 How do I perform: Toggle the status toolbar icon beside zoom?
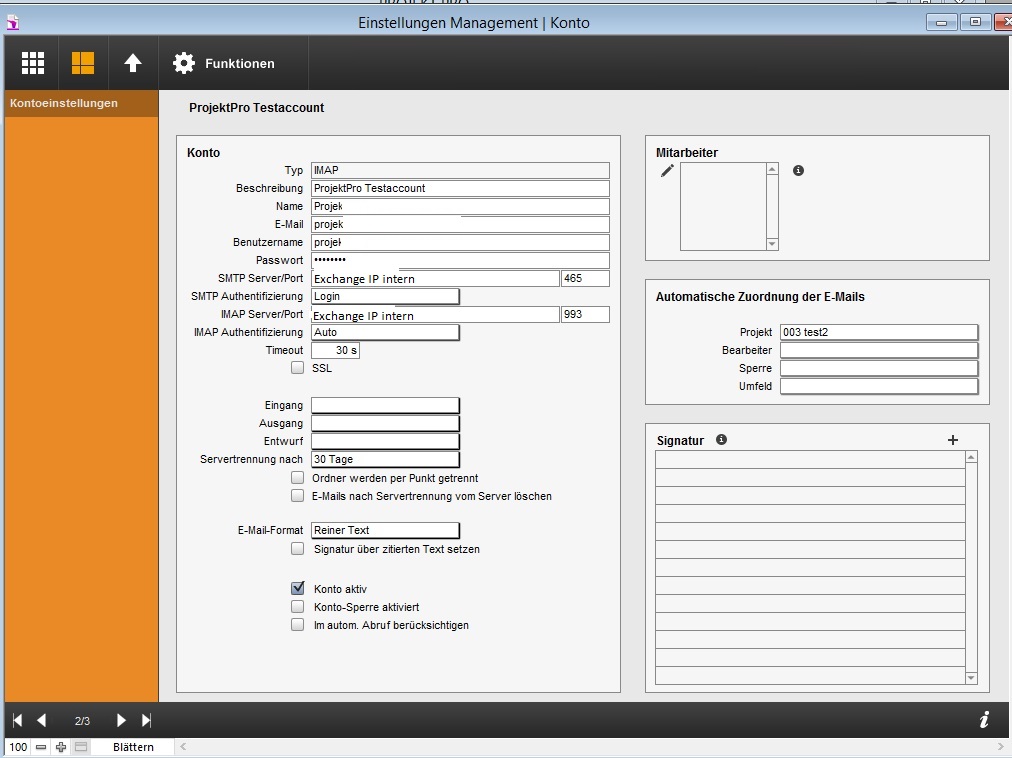[81, 747]
